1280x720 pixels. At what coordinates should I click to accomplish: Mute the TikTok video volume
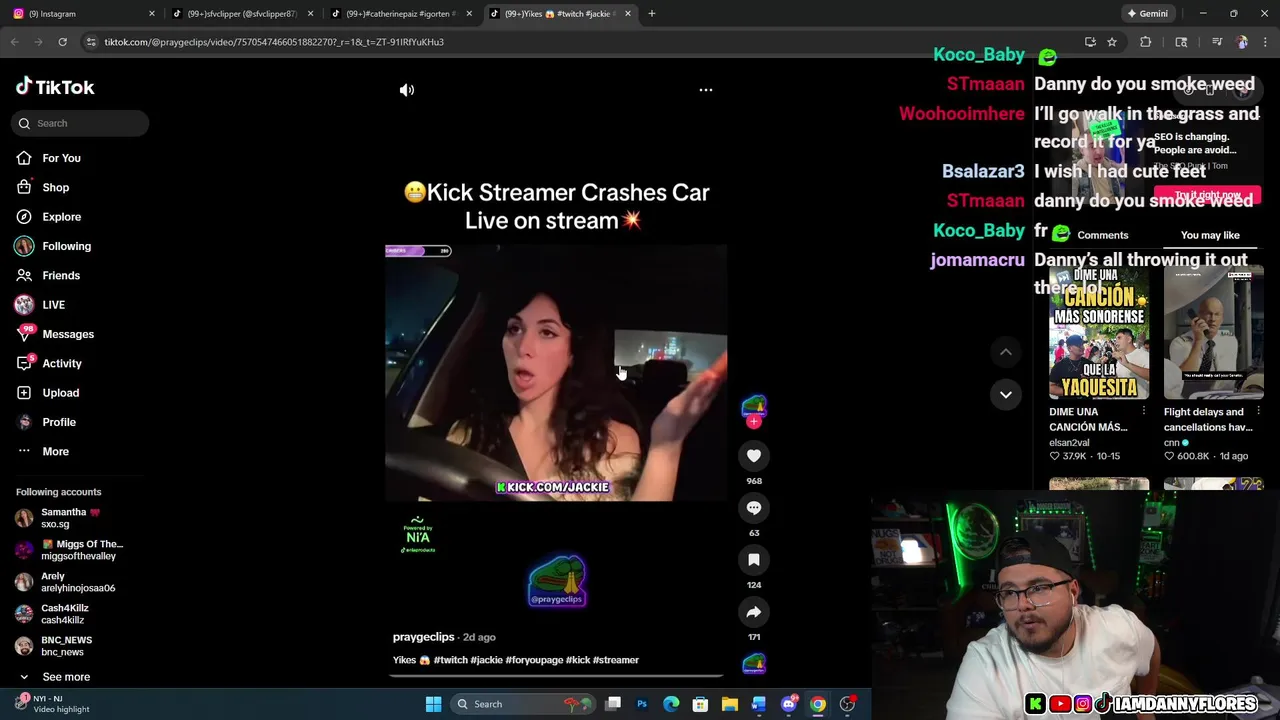pos(407,90)
